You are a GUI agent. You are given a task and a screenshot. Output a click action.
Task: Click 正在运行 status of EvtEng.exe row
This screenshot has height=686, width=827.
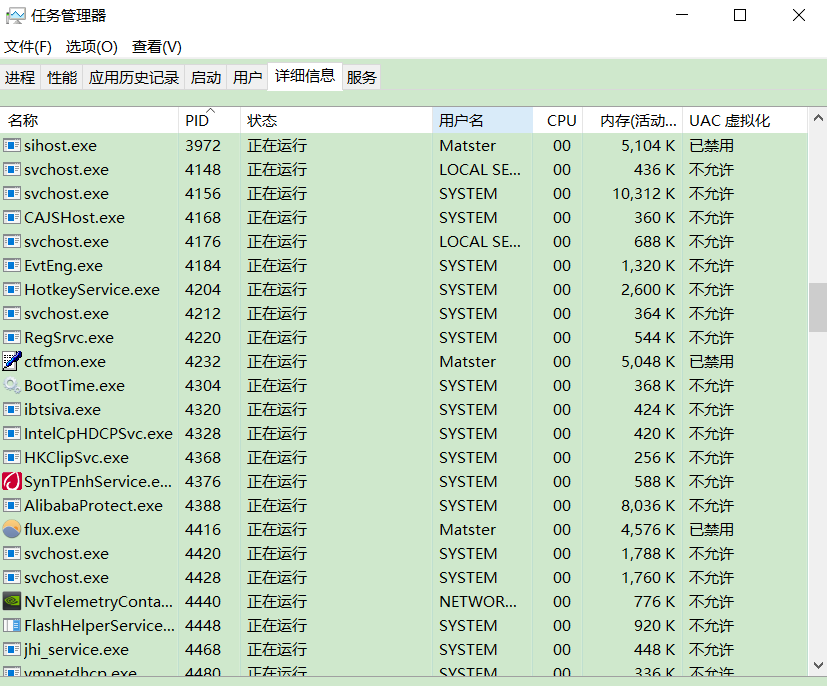point(277,266)
